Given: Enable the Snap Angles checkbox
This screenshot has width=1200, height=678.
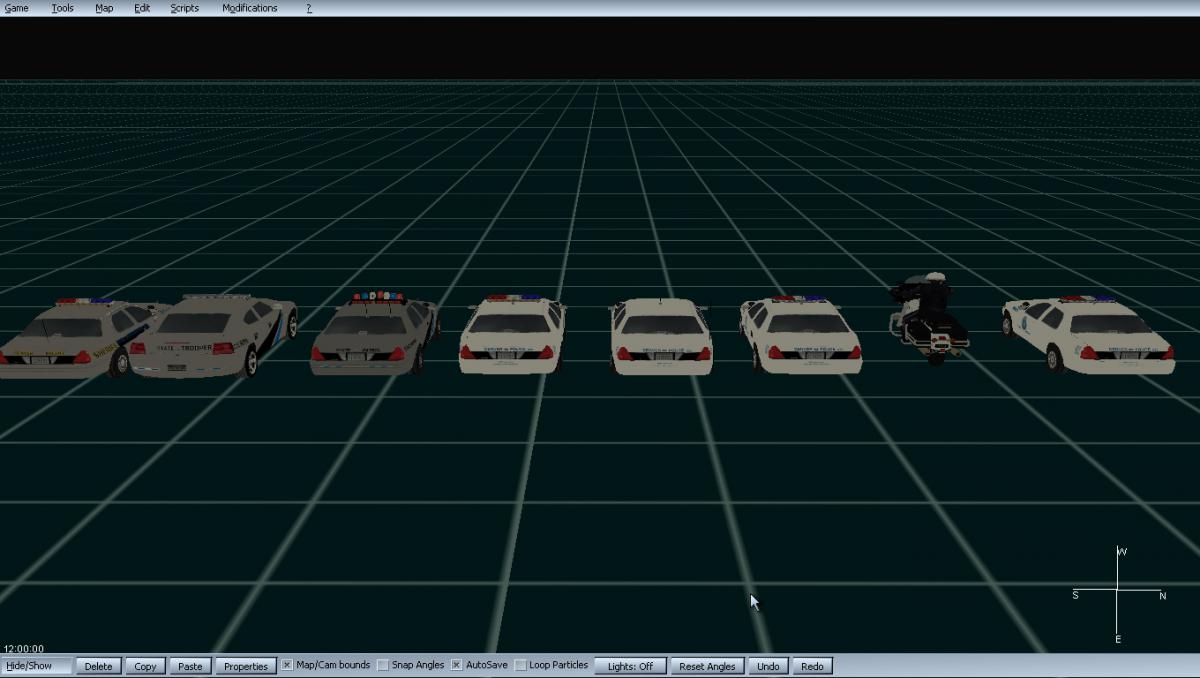Looking at the screenshot, I should point(383,665).
